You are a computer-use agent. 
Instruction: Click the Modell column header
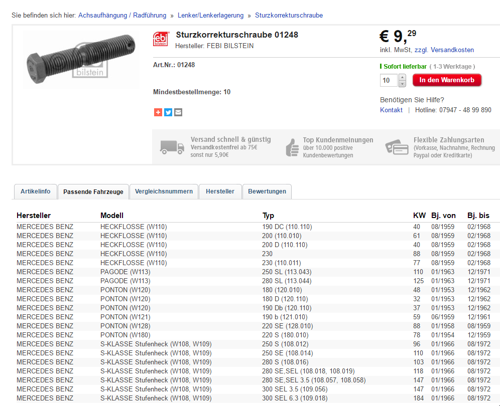click(x=112, y=216)
